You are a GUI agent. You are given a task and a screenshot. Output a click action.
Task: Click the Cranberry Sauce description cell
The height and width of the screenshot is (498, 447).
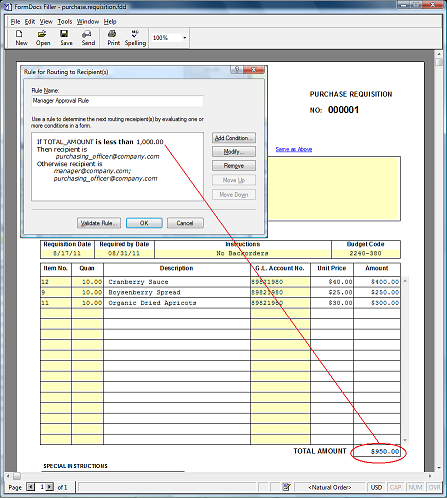coord(177,282)
